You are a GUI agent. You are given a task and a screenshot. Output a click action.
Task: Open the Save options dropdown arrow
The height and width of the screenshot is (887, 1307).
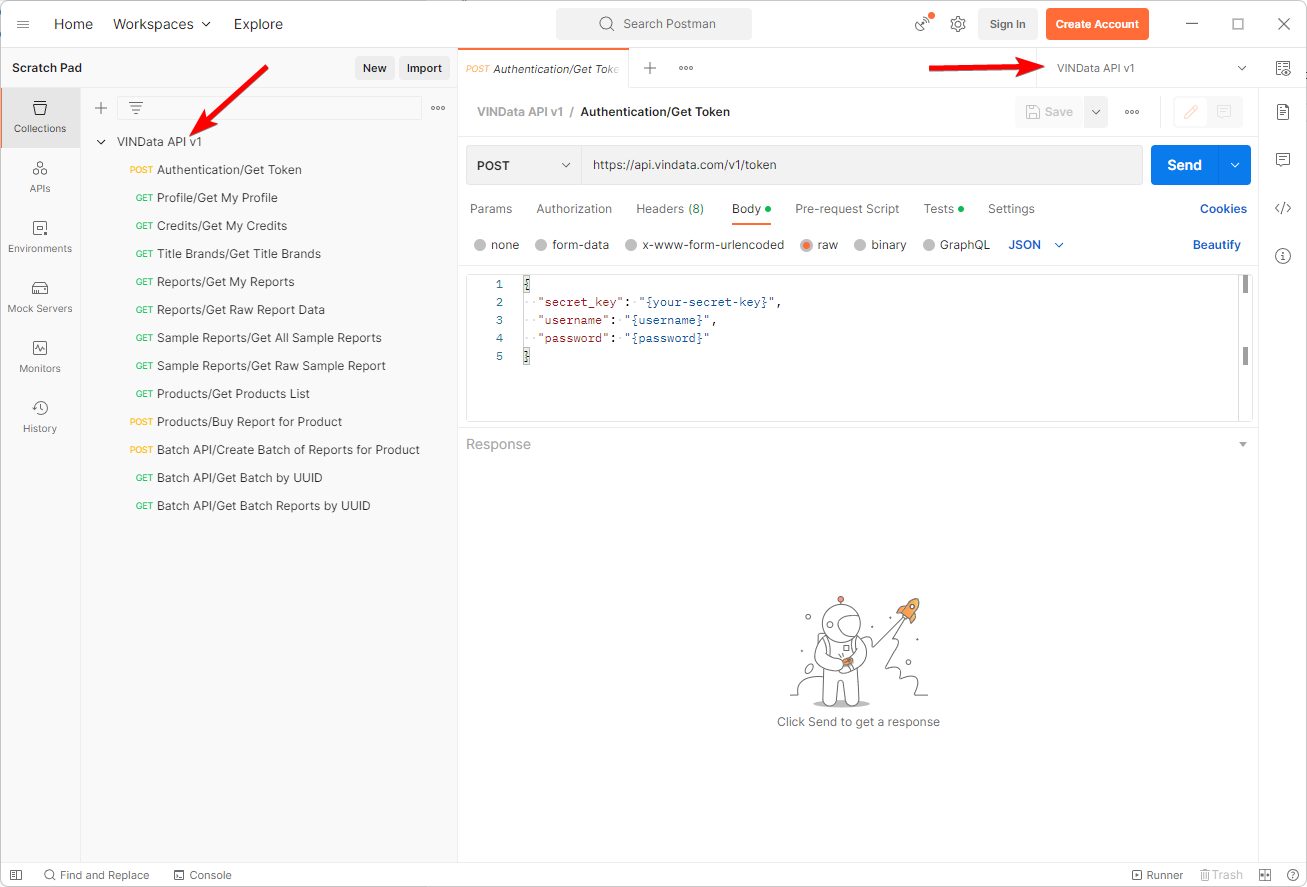tap(1096, 112)
